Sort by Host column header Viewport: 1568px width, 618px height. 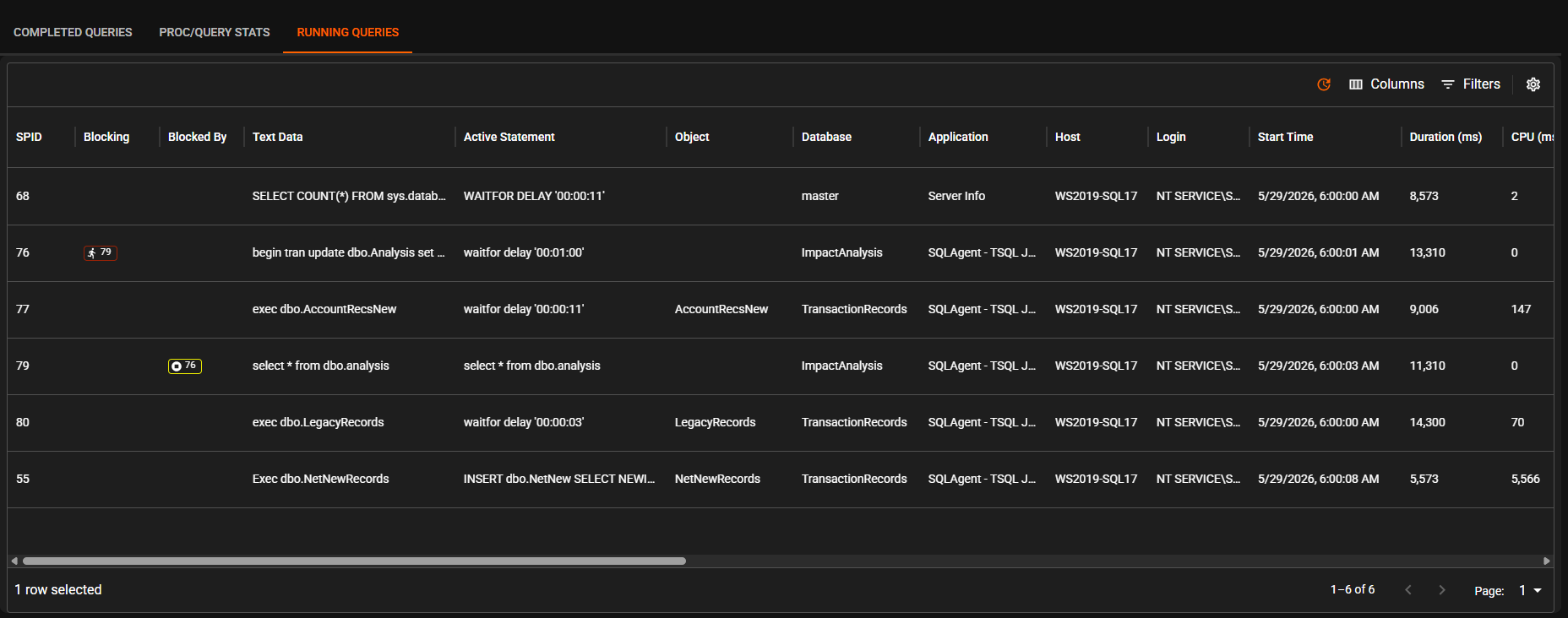pyautogui.click(x=1067, y=137)
